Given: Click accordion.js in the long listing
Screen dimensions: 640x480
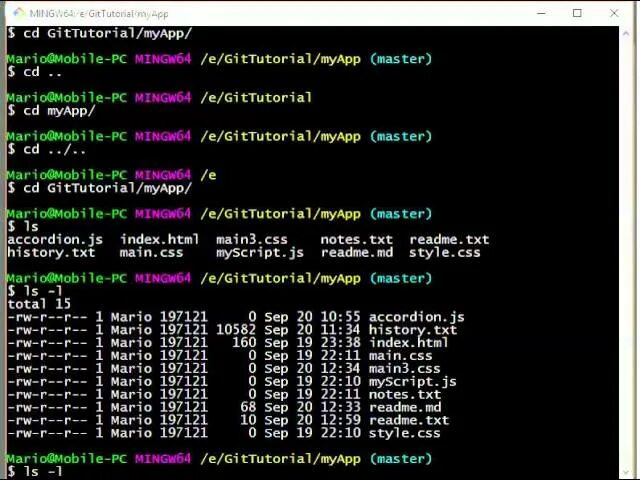Looking at the screenshot, I should pyautogui.click(x=417, y=317).
